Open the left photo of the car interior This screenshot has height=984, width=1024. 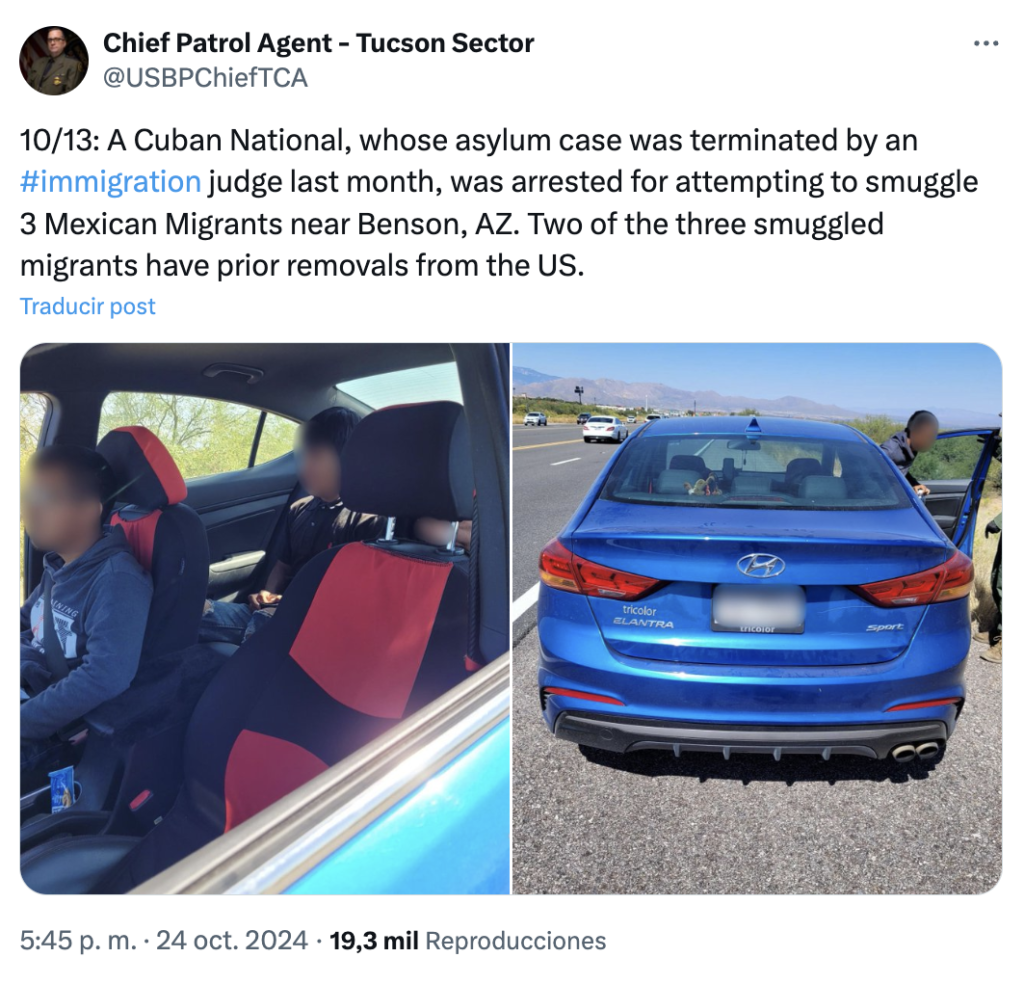tap(264, 618)
